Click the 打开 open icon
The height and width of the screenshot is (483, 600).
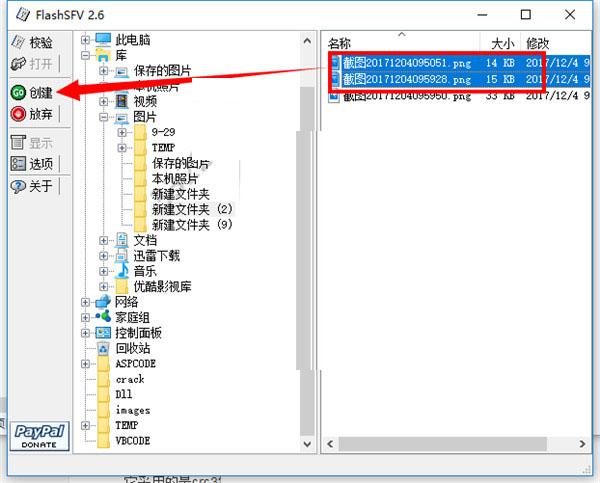pos(18,64)
